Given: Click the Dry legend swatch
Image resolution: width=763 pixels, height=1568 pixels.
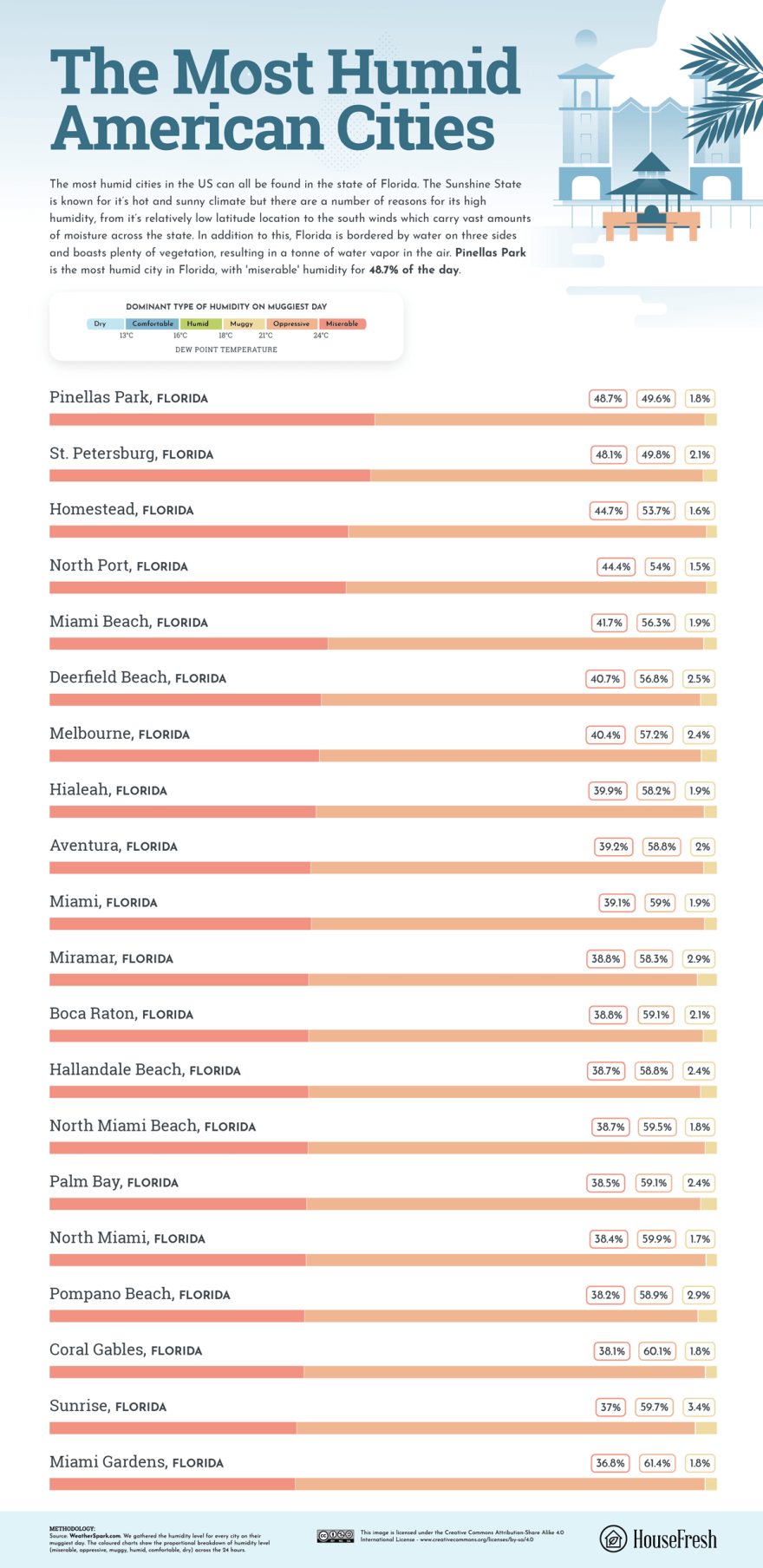Looking at the screenshot, I should point(105,323).
